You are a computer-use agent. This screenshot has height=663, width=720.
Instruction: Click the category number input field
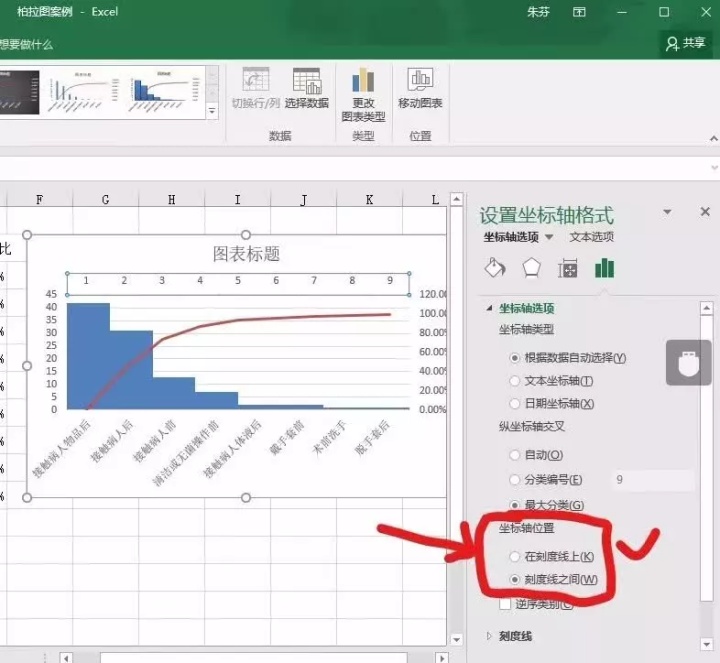652,480
